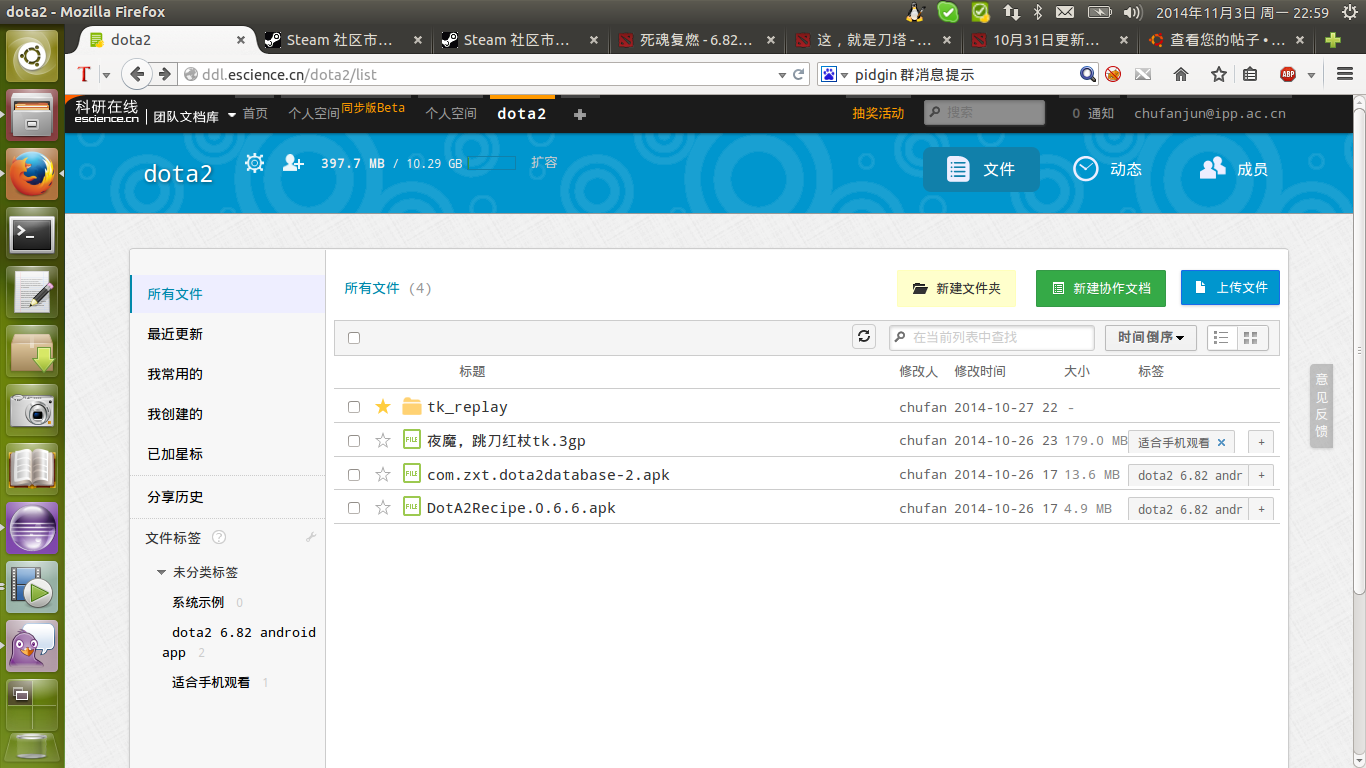
Task: Add a tag to com.zxt.dota2database-2.apk row
Action: tap(1261, 475)
